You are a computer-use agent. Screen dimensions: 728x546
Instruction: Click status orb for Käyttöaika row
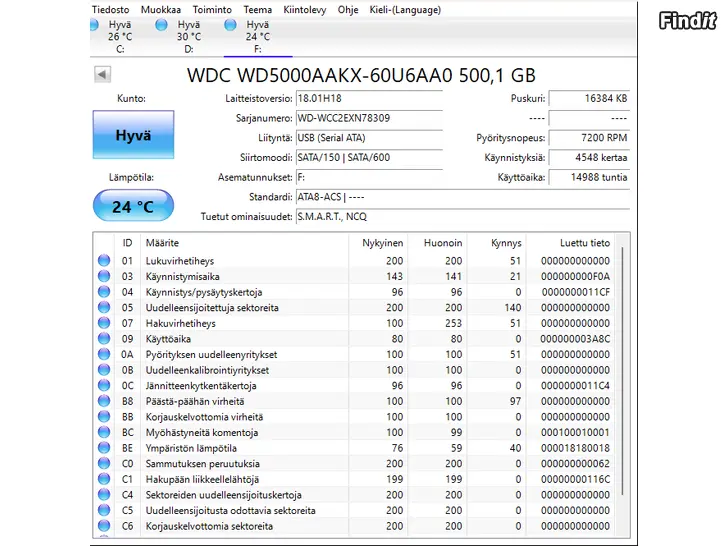pos(104,339)
